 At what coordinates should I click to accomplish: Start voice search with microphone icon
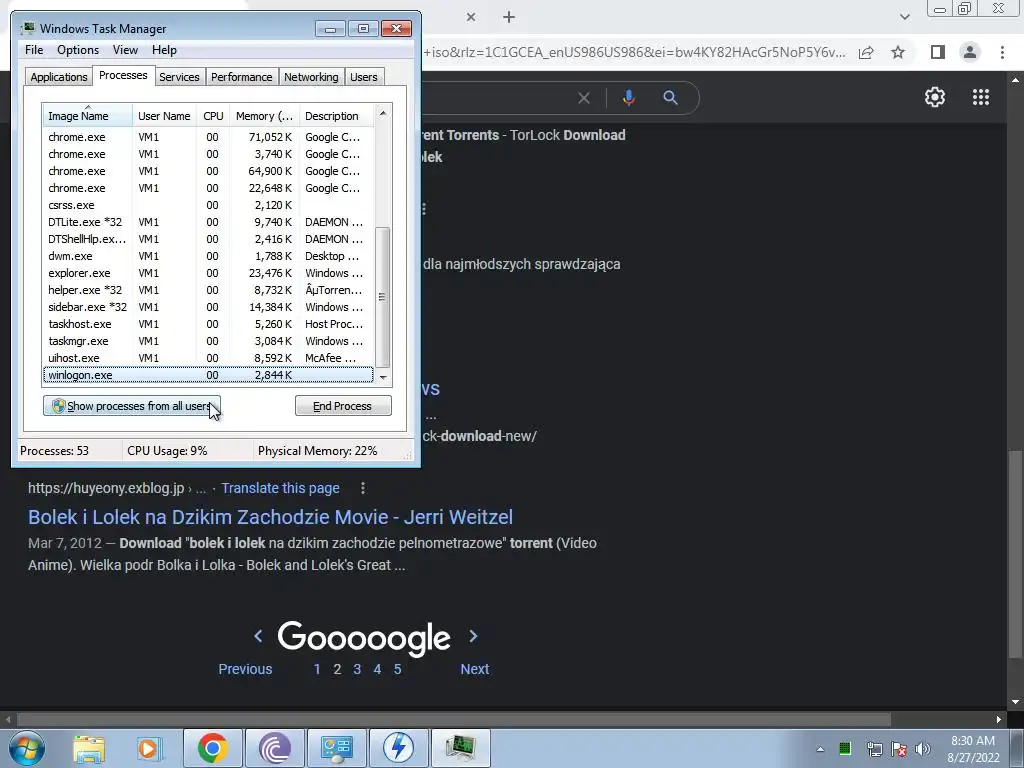tap(628, 98)
